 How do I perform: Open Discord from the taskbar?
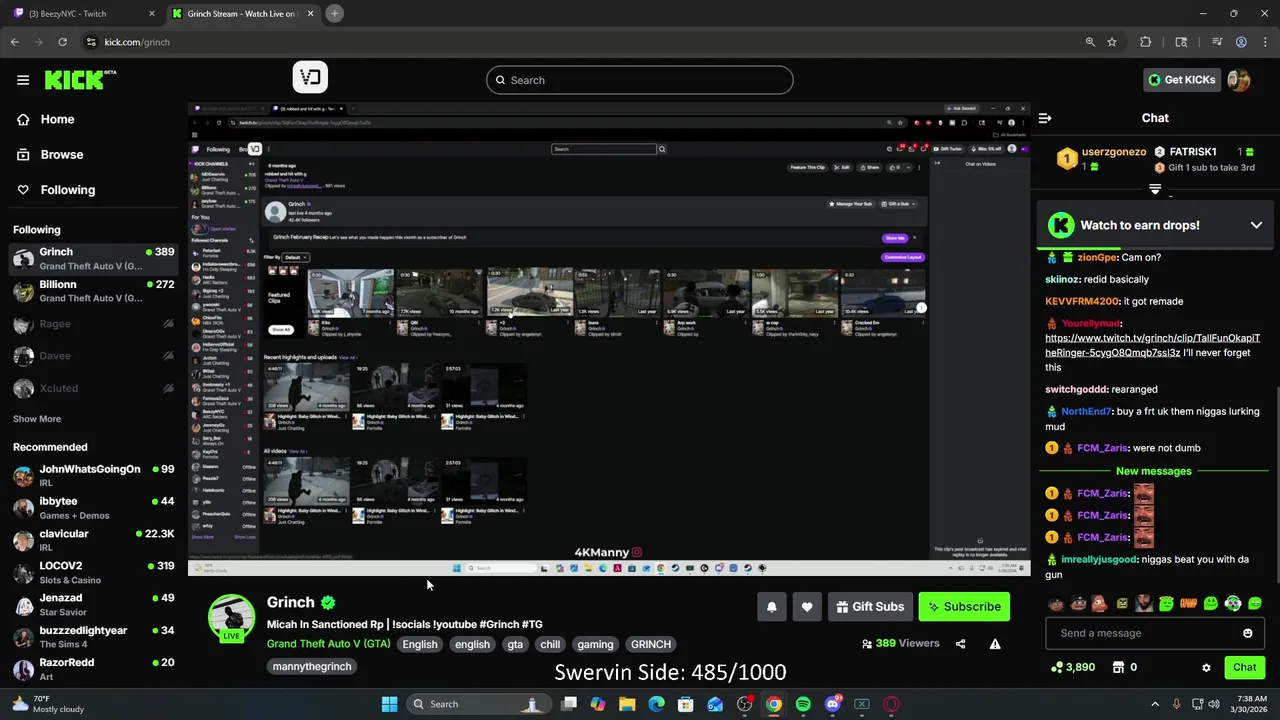point(832,704)
